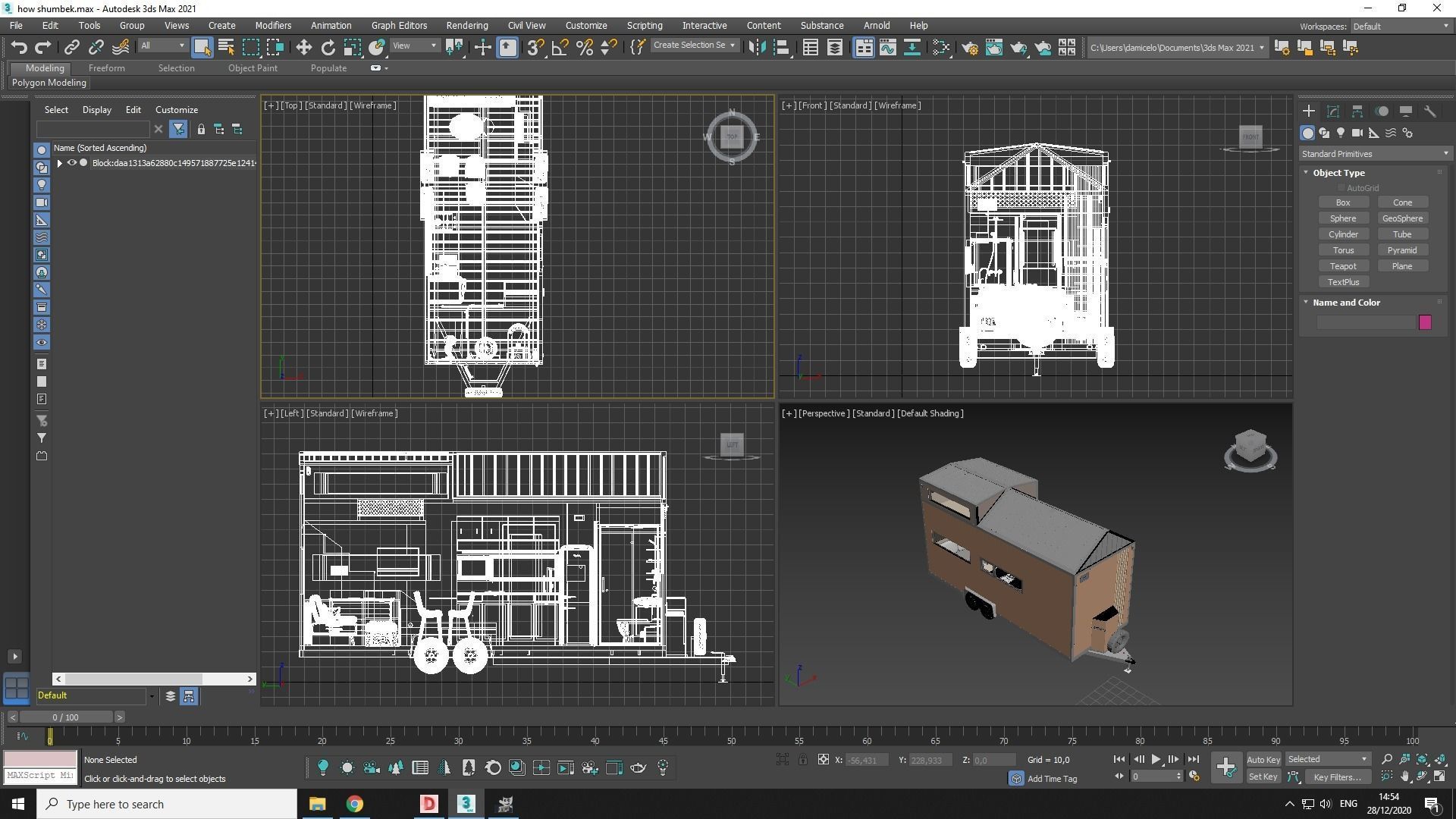Click Play Animation button
Screen dimensions: 1456x819
coord(1156,759)
